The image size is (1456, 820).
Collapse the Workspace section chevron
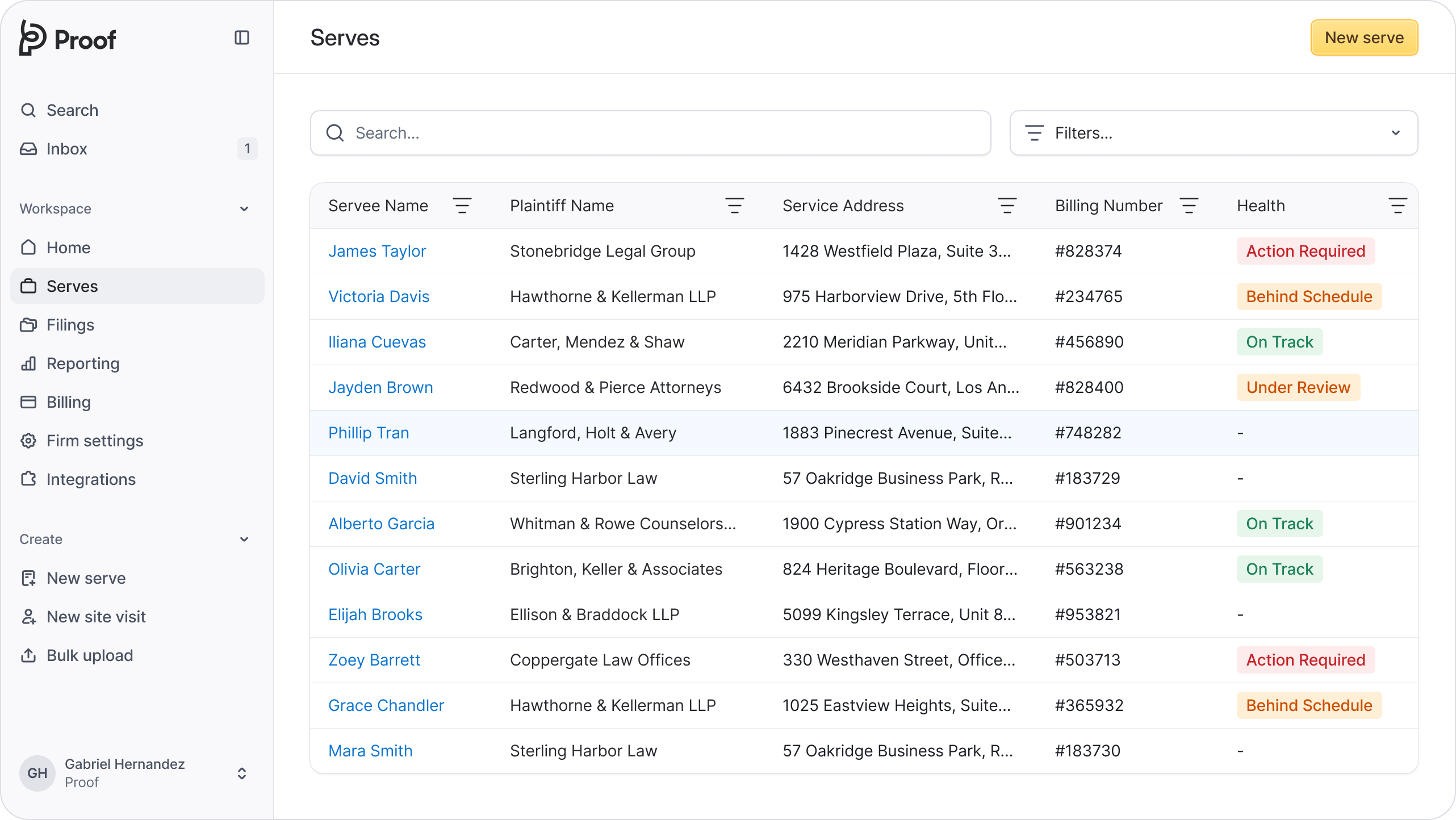coord(244,209)
